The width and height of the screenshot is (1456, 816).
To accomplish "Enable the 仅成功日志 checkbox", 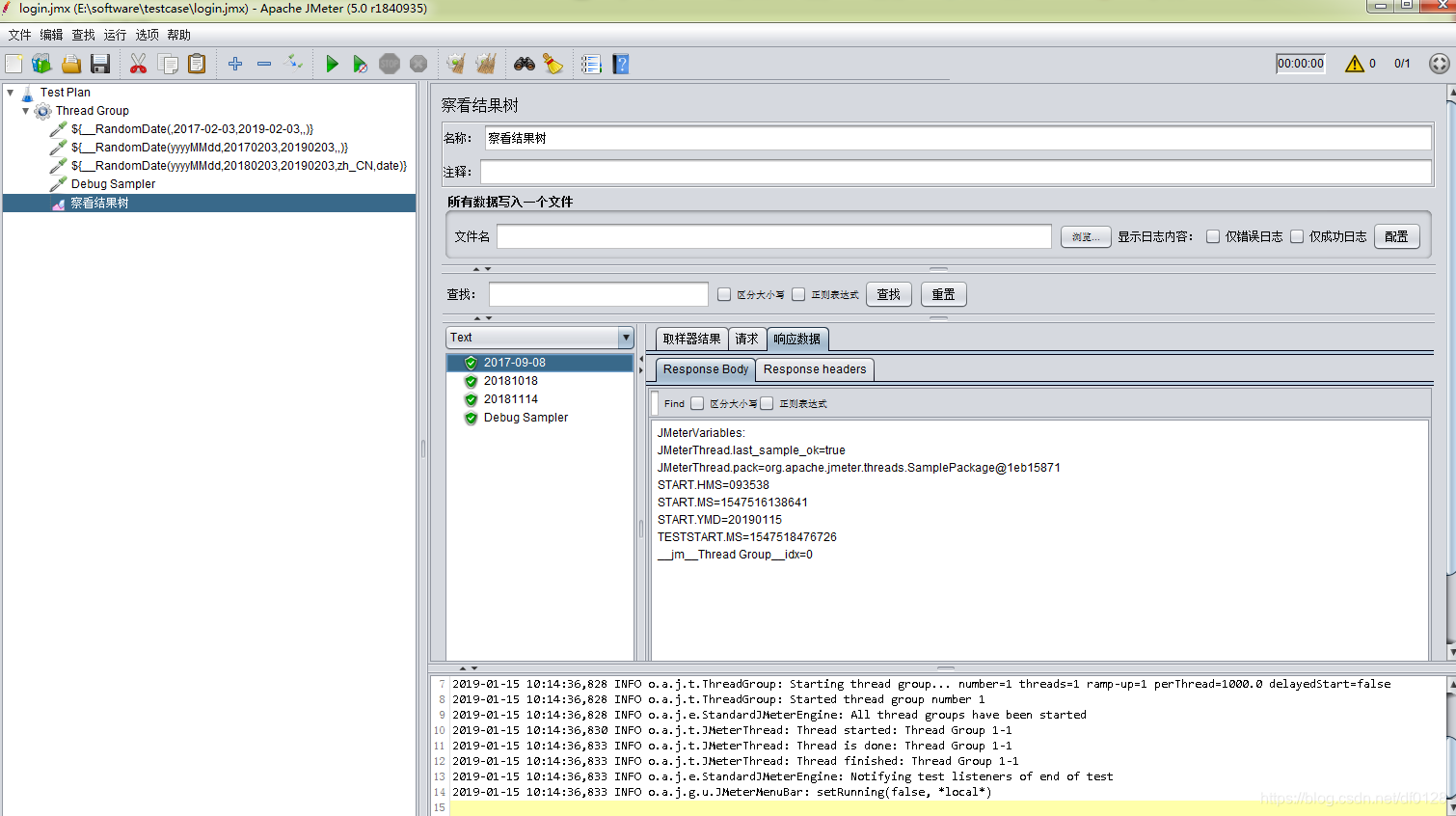I will [x=1297, y=236].
